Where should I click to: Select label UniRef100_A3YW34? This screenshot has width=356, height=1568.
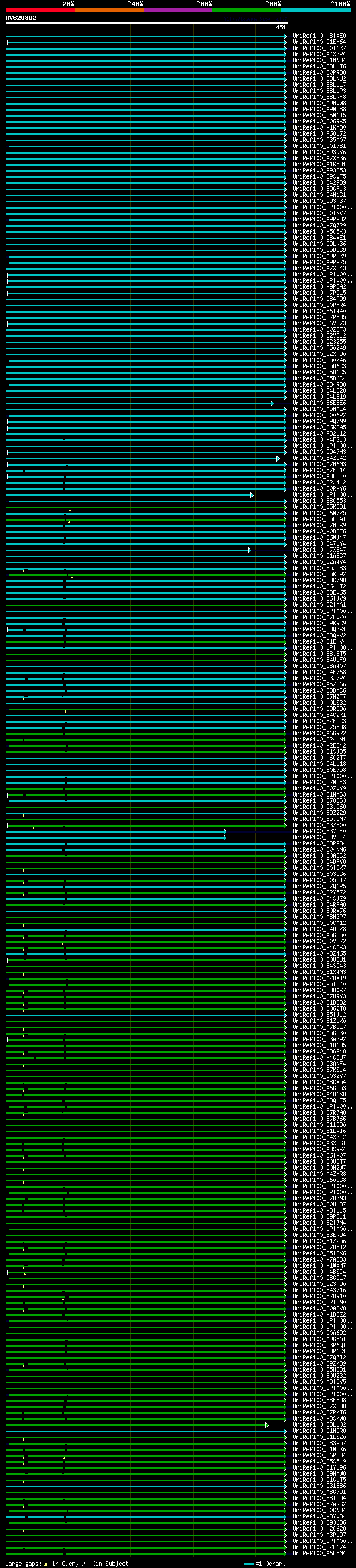pyautogui.click(x=319, y=1517)
